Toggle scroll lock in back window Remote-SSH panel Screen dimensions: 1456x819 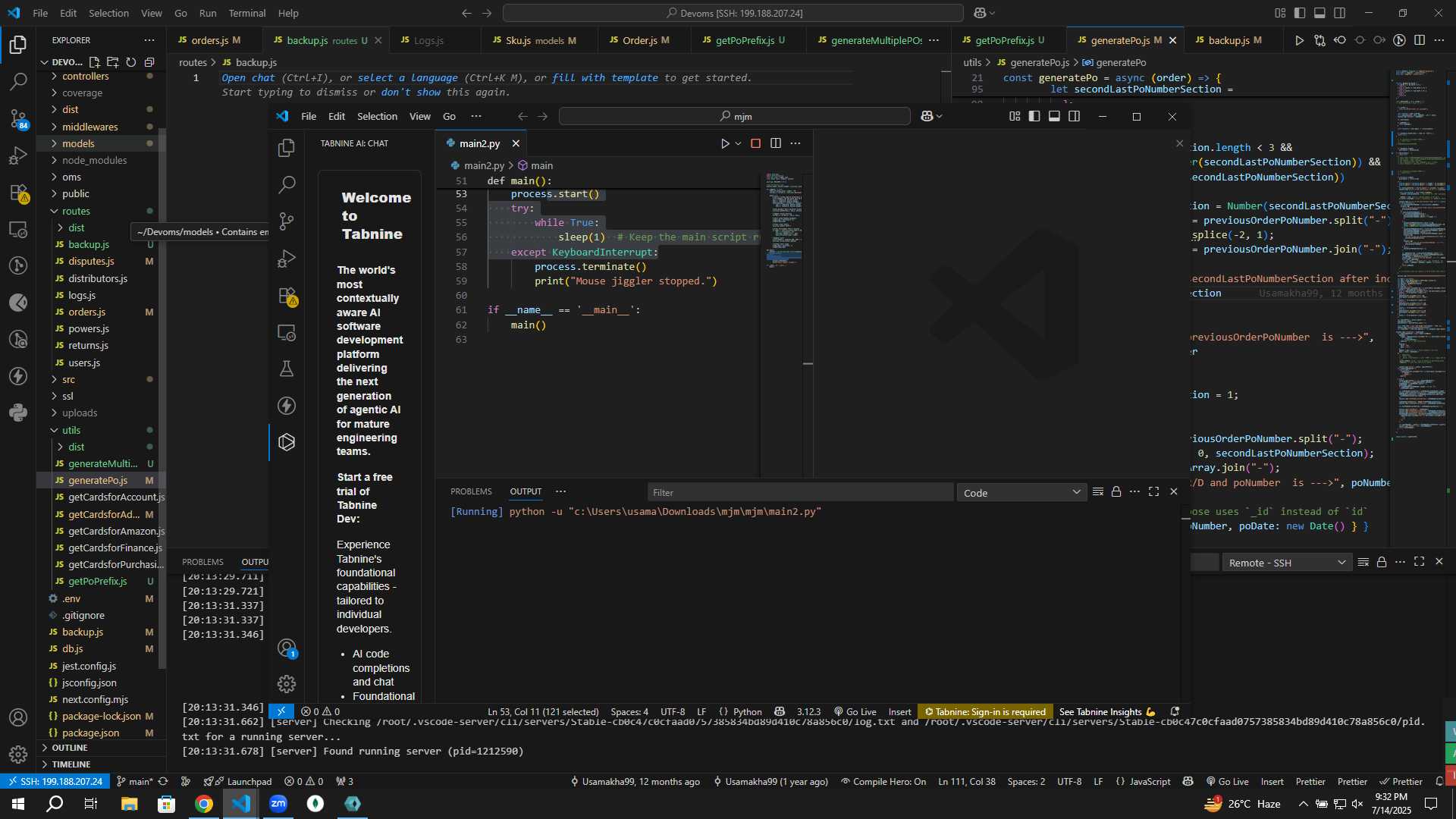1382,562
